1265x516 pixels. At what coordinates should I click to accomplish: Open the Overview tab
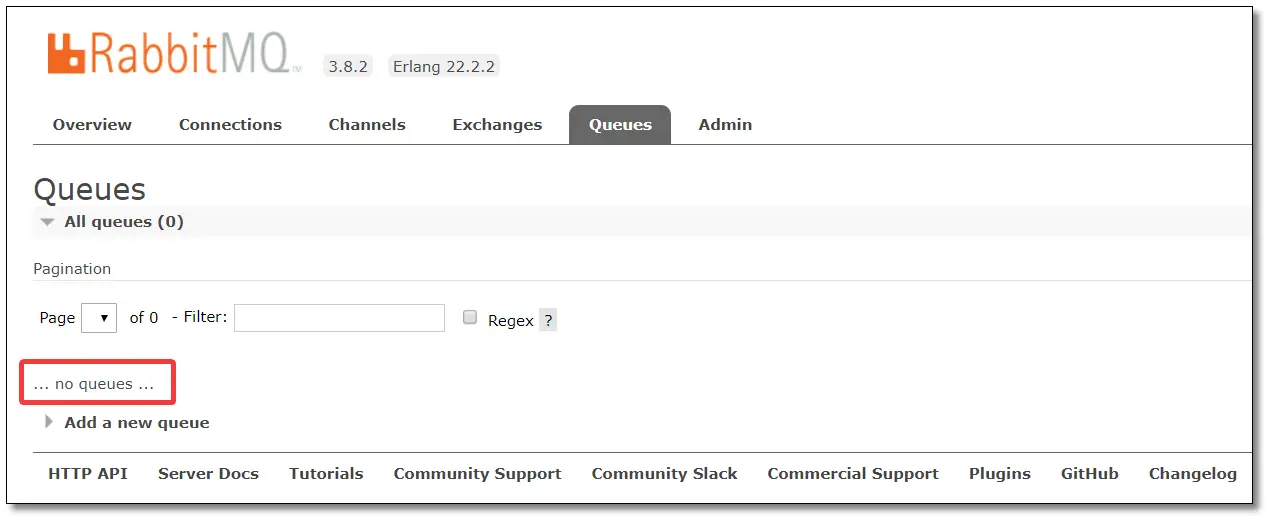(x=92, y=125)
